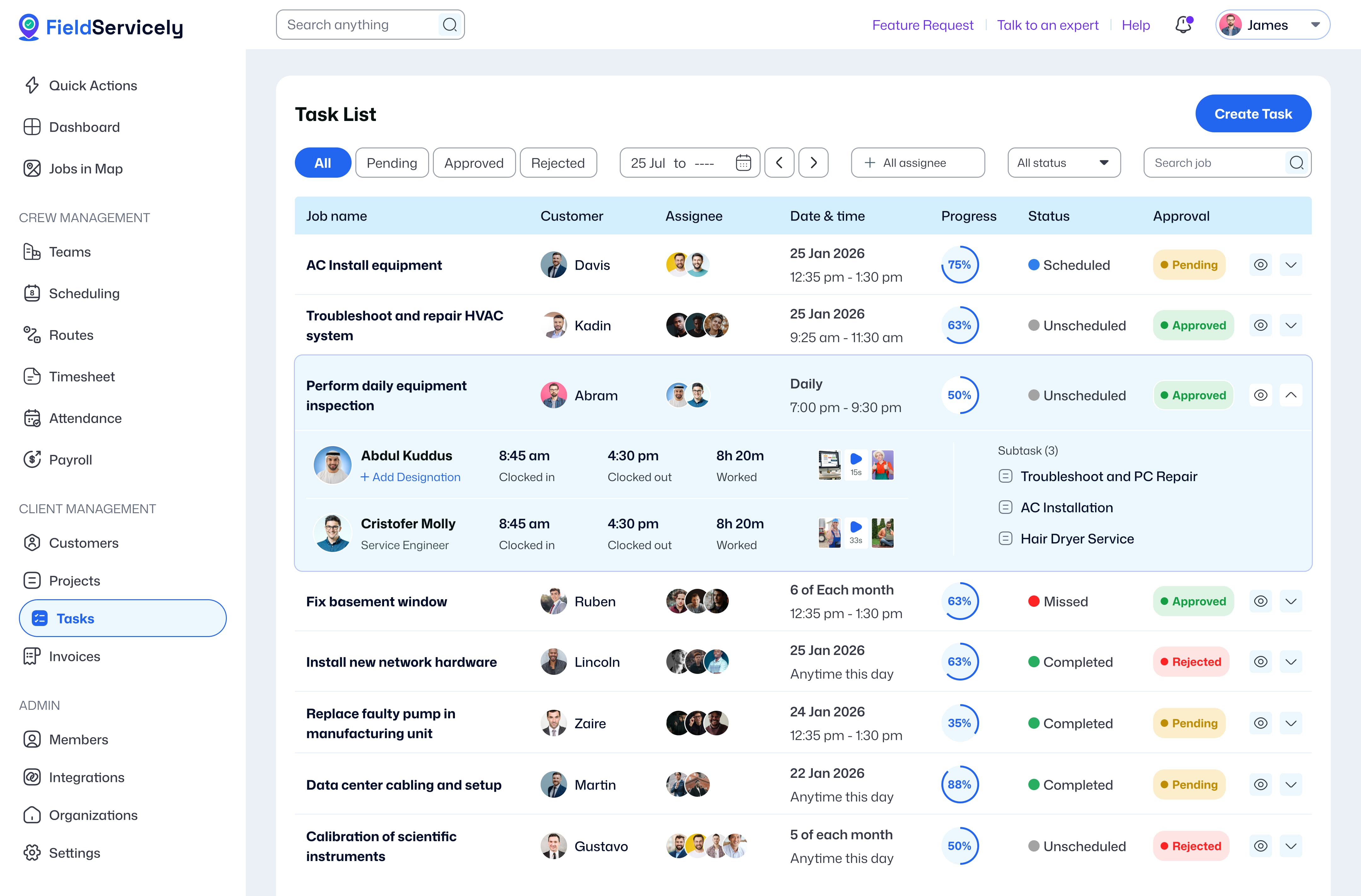Click eye icon for Fix basement window
The height and width of the screenshot is (896, 1361).
click(x=1261, y=601)
